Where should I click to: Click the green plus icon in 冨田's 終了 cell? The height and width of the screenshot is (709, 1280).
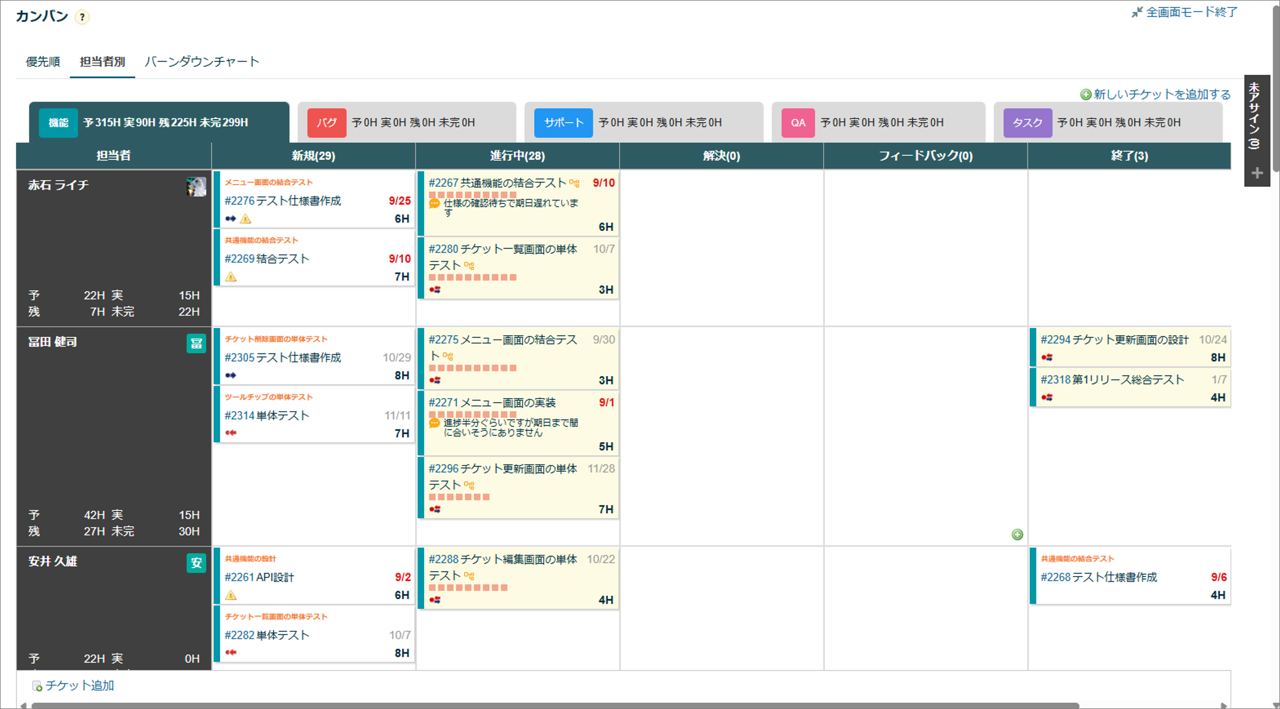tap(1017, 534)
